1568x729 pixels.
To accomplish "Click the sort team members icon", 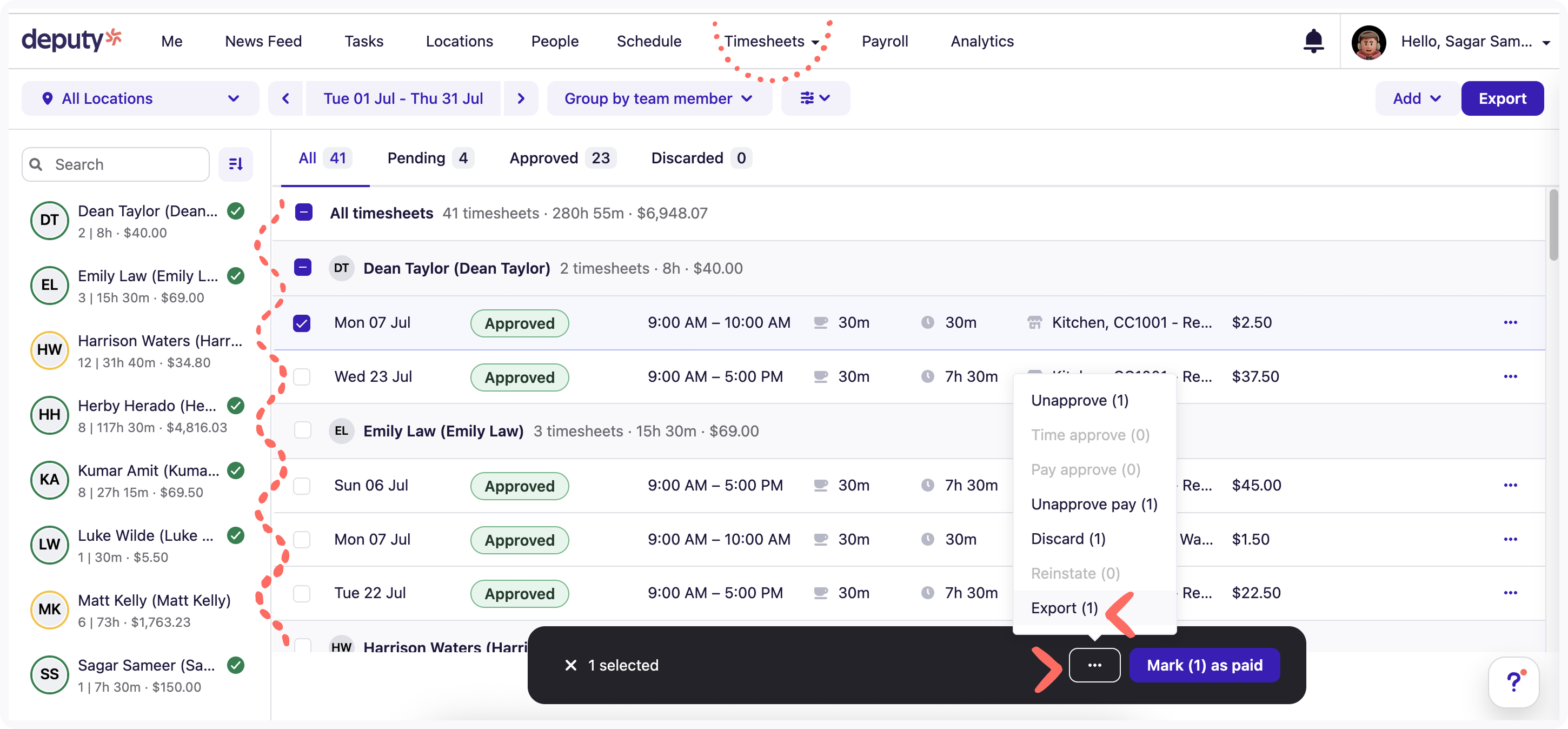I will point(236,164).
